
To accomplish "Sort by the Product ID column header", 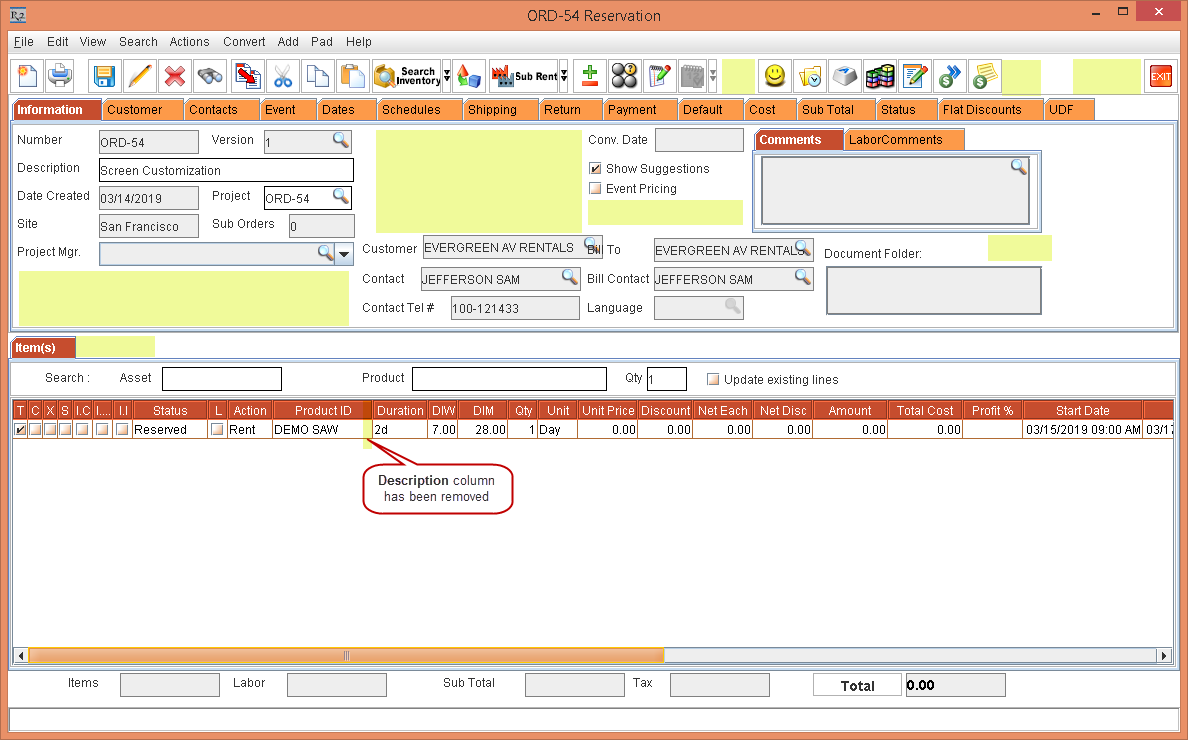I will [x=323, y=411].
